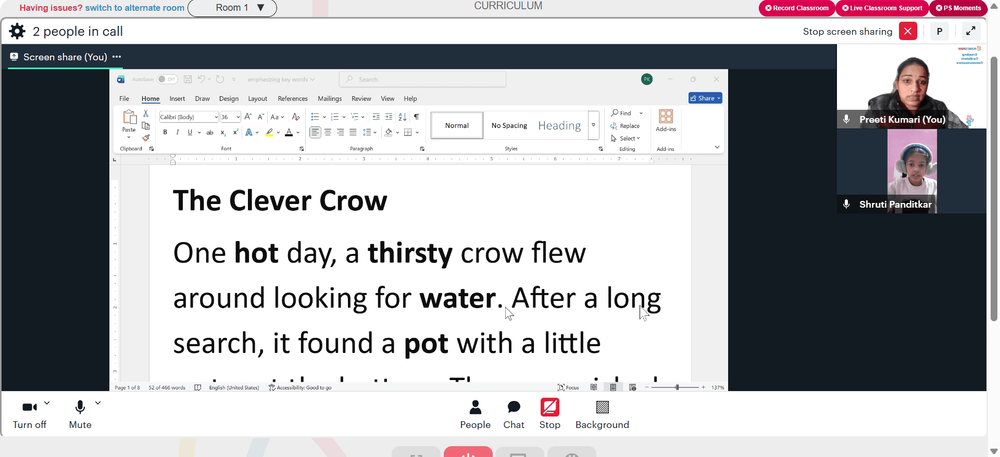
Task: Toggle Italic formatting
Action: [x=177, y=133]
